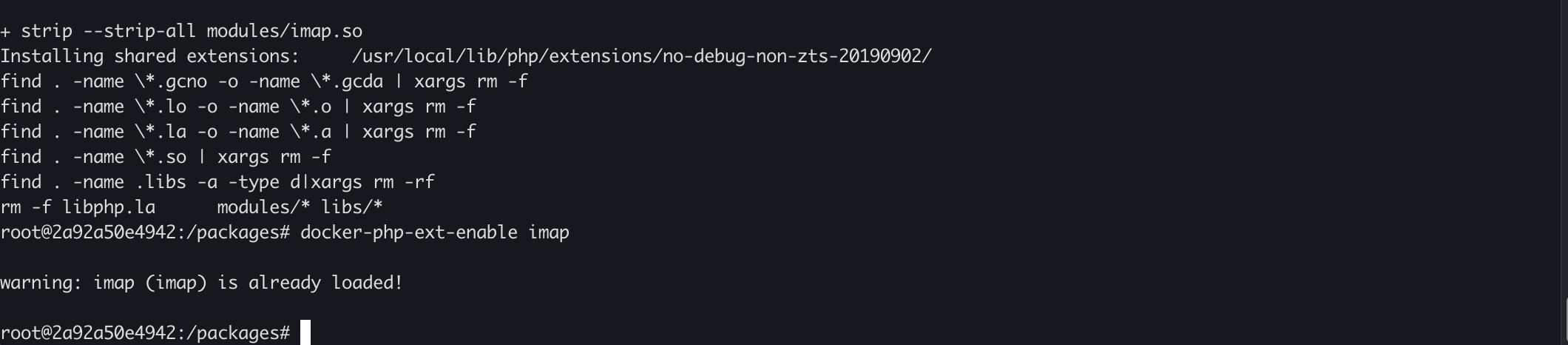The width and height of the screenshot is (1568, 345).
Task: Click "libphp.la" in the rm -f line
Action: (108, 207)
